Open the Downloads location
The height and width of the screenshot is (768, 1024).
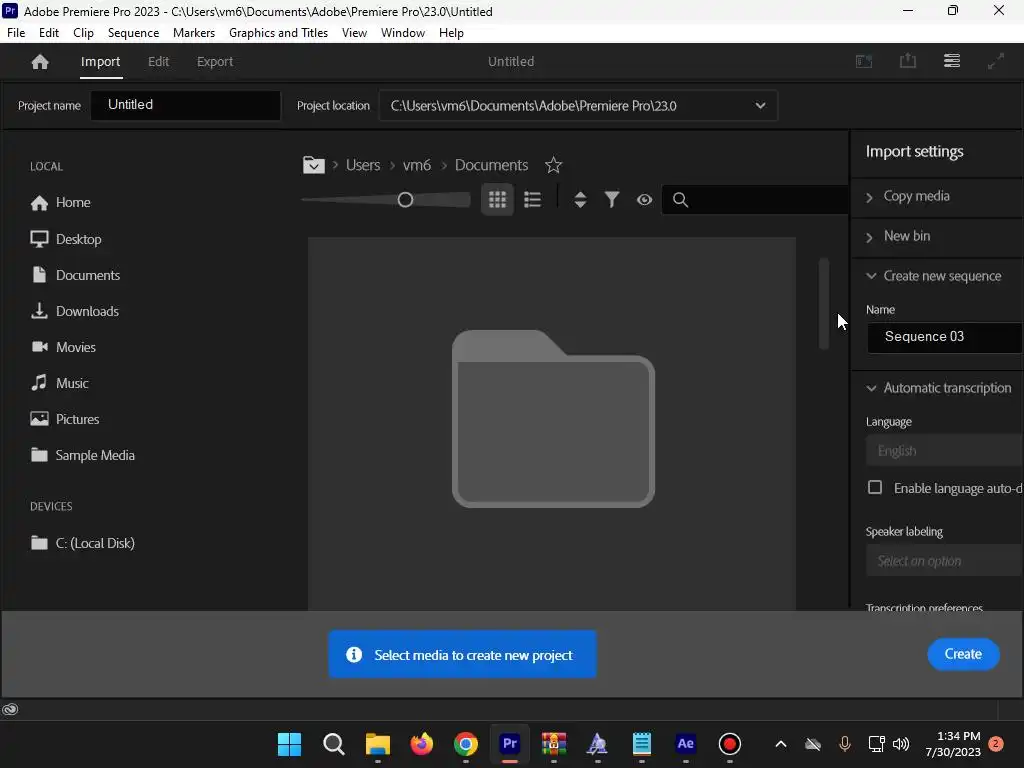74,311
